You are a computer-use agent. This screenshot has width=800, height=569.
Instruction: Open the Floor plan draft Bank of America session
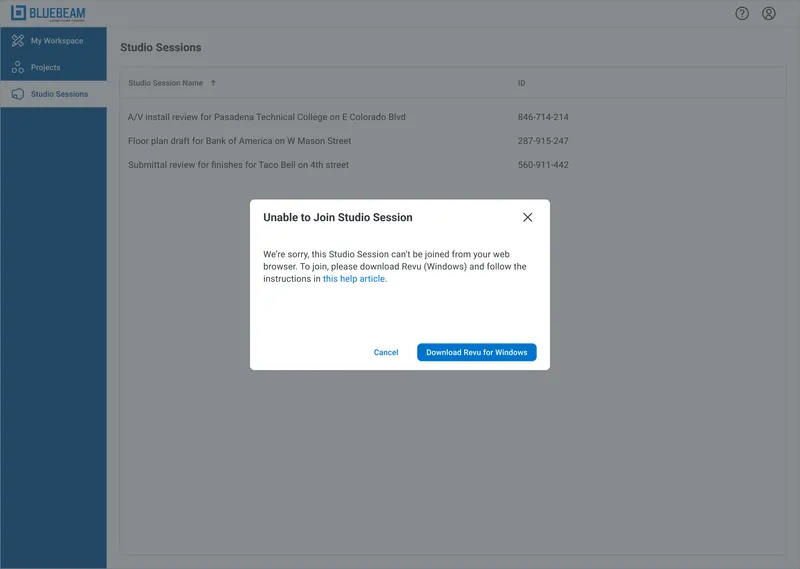(x=239, y=141)
